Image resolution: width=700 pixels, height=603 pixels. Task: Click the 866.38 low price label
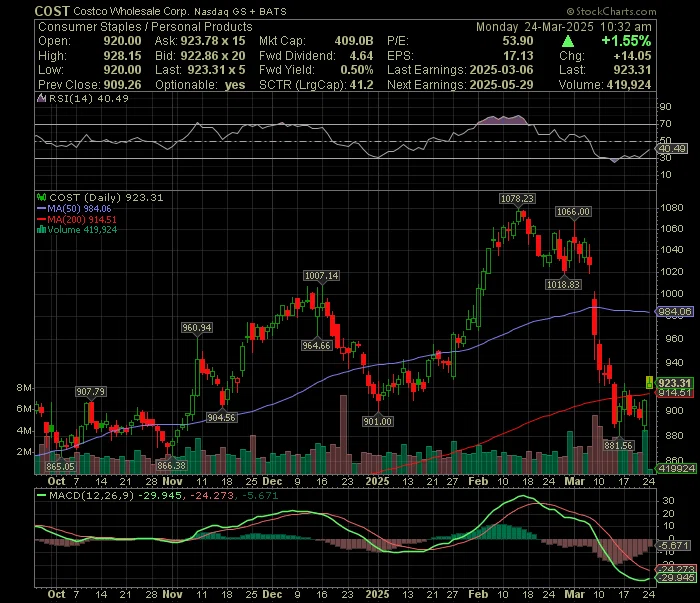tap(171, 466)
